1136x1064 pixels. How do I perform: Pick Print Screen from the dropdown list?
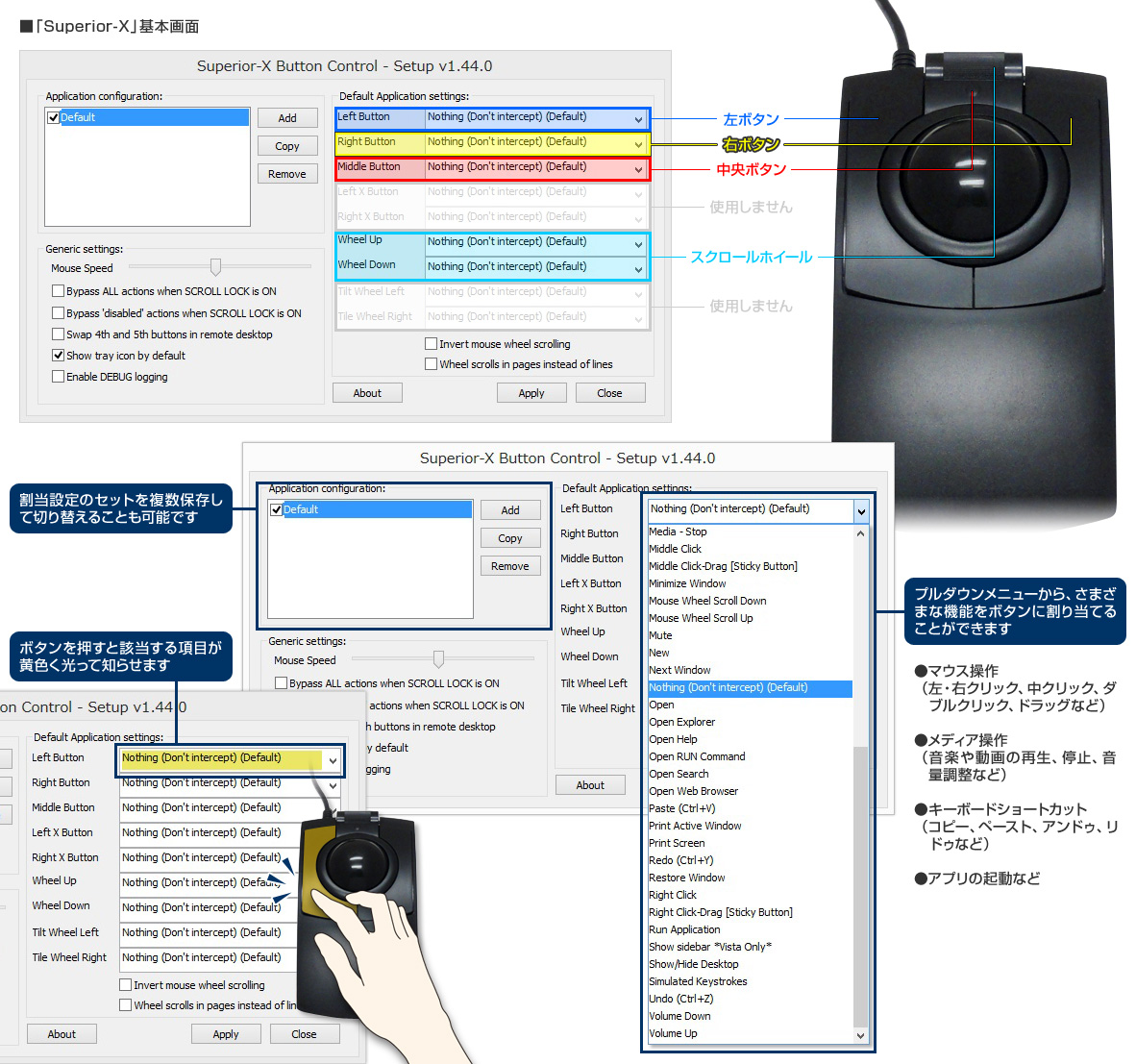click(750, 844)
